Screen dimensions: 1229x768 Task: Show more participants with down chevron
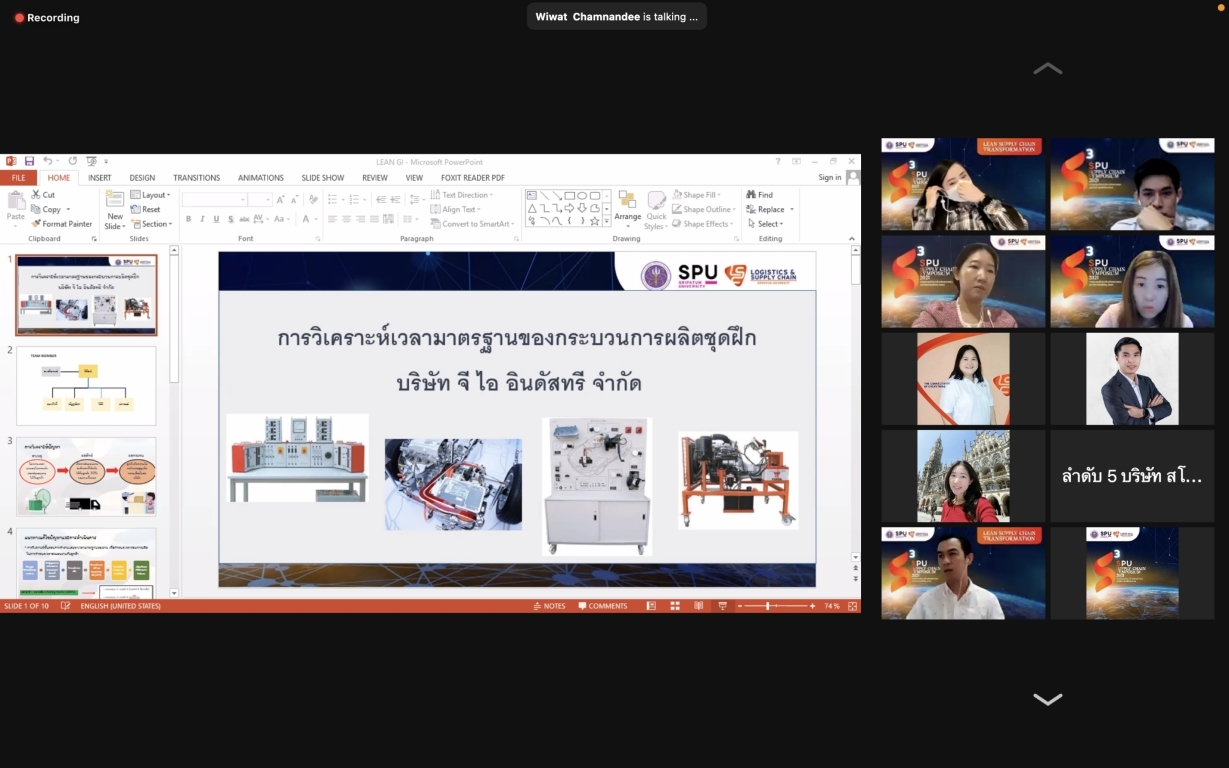[1048, 700]
